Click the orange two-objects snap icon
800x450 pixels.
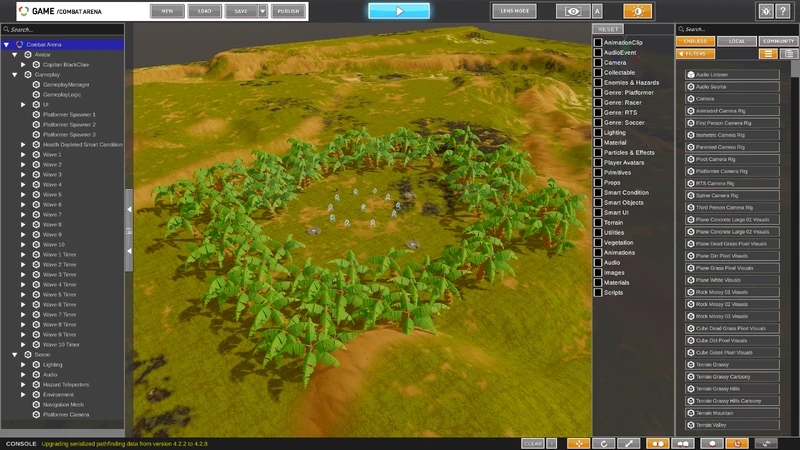click(x=658, y=443)
